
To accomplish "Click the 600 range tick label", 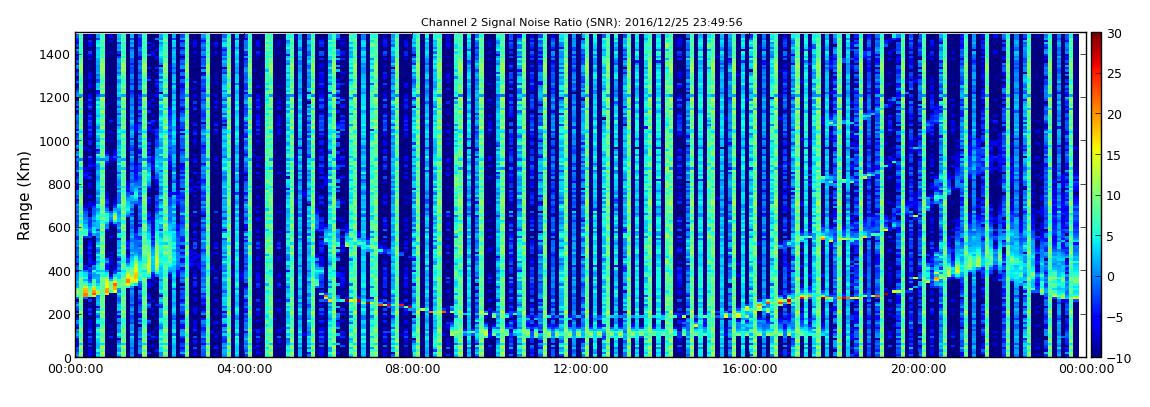I will (x=59, y=227).
